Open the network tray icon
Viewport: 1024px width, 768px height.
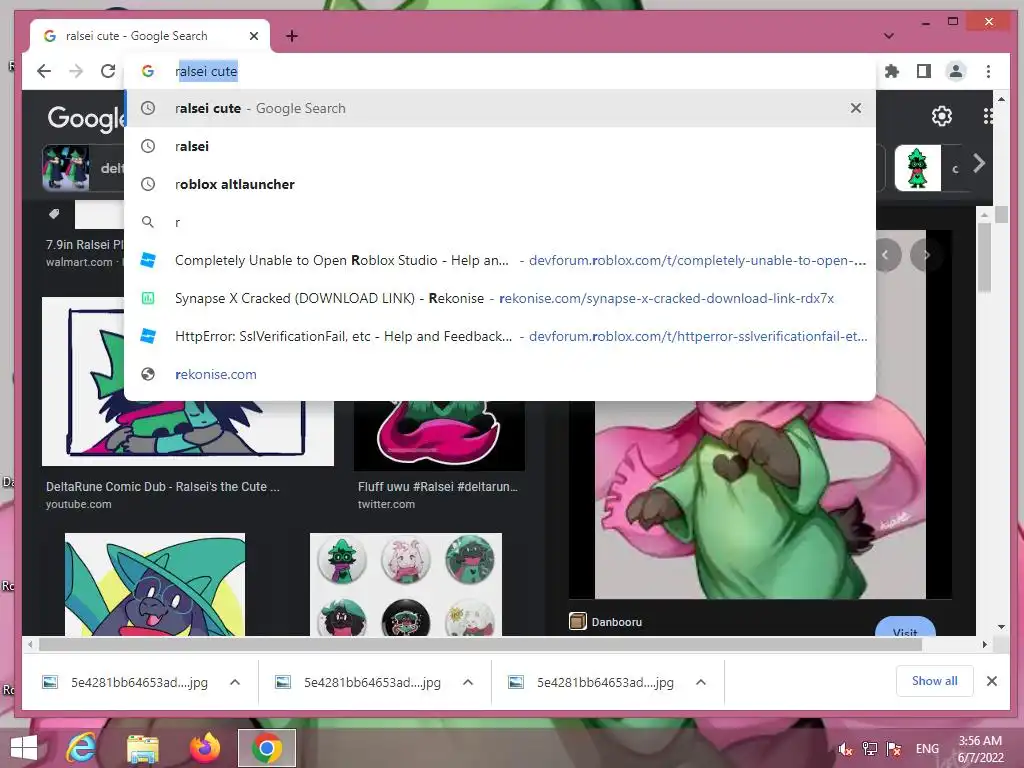pos(869,749)
